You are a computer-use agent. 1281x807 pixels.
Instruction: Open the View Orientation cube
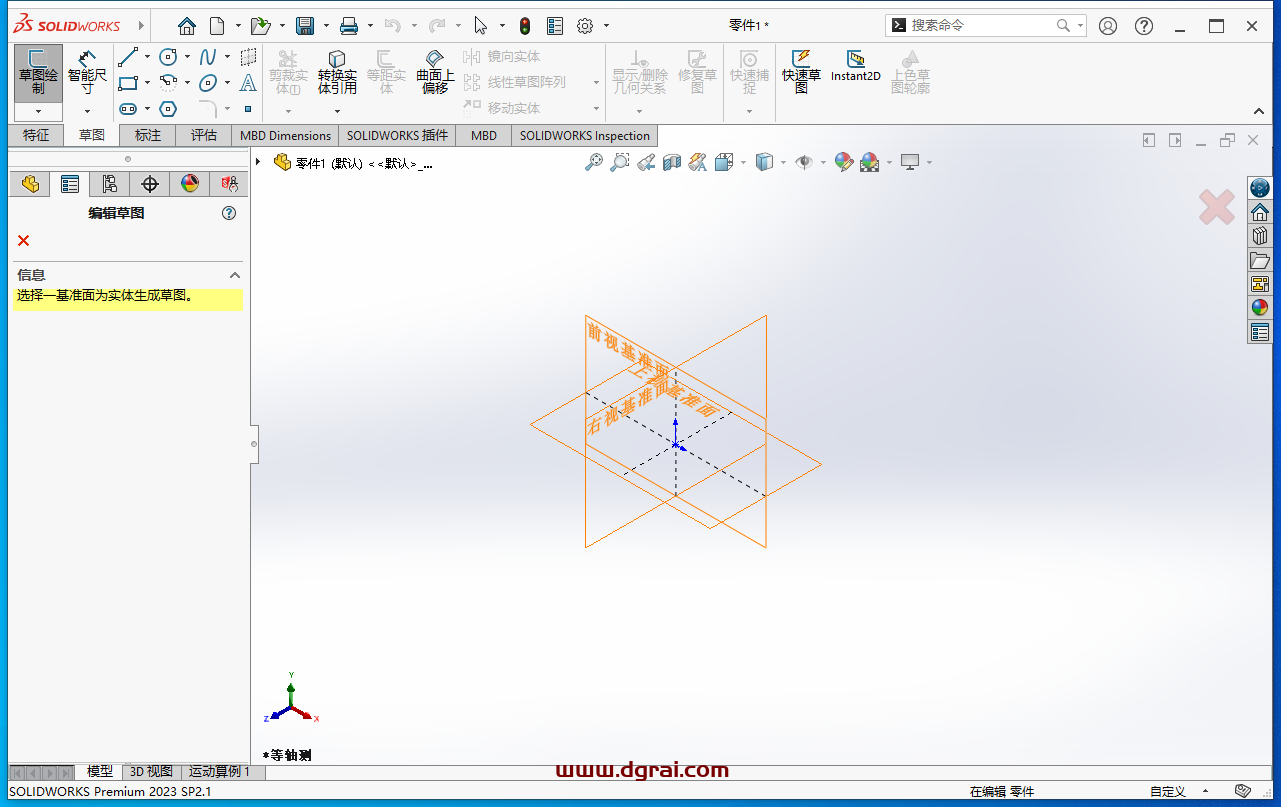(x=724, y=162)
